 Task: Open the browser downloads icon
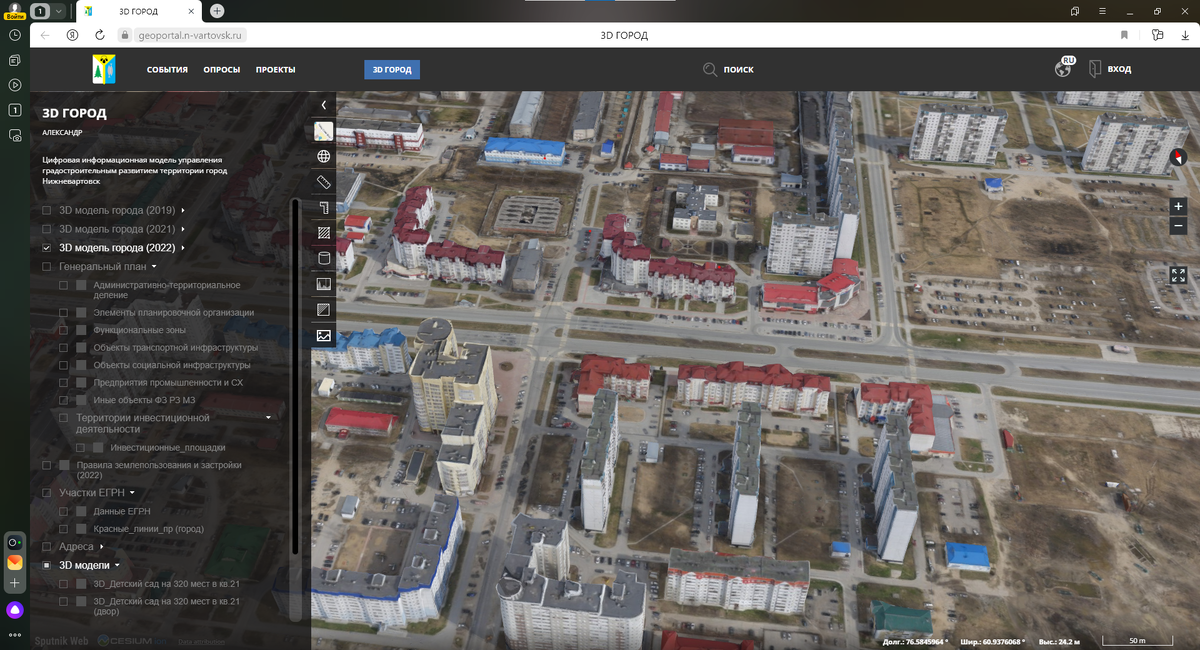[x=1184, y=35]
